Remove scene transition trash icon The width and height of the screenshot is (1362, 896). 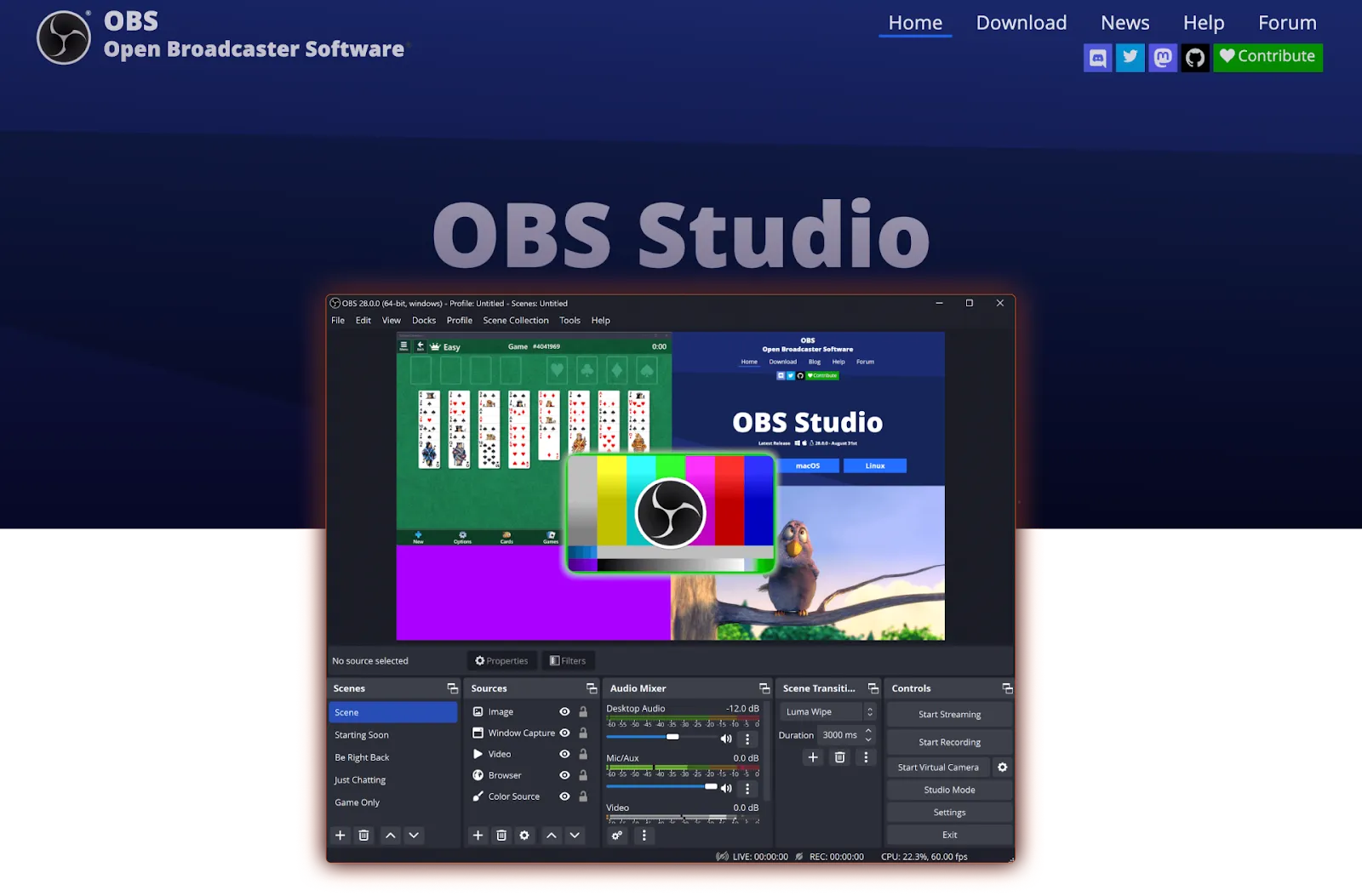(839, 757)
